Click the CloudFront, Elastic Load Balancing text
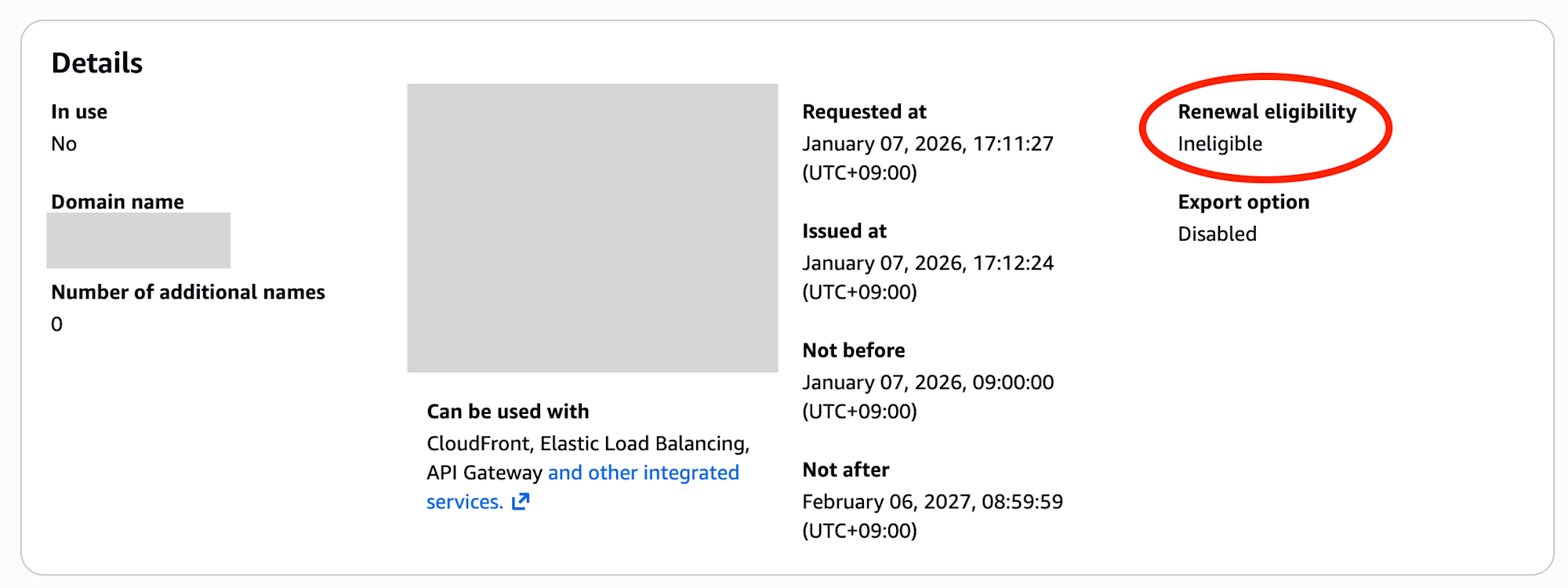Image resolution: width=1568 pixels, height=588 pixels. [588, 444]
